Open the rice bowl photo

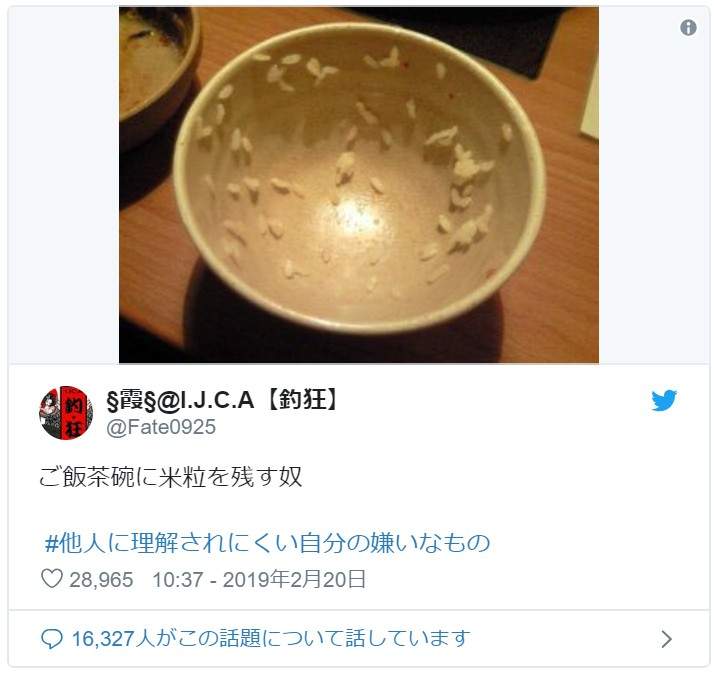[x=359, y=185]
